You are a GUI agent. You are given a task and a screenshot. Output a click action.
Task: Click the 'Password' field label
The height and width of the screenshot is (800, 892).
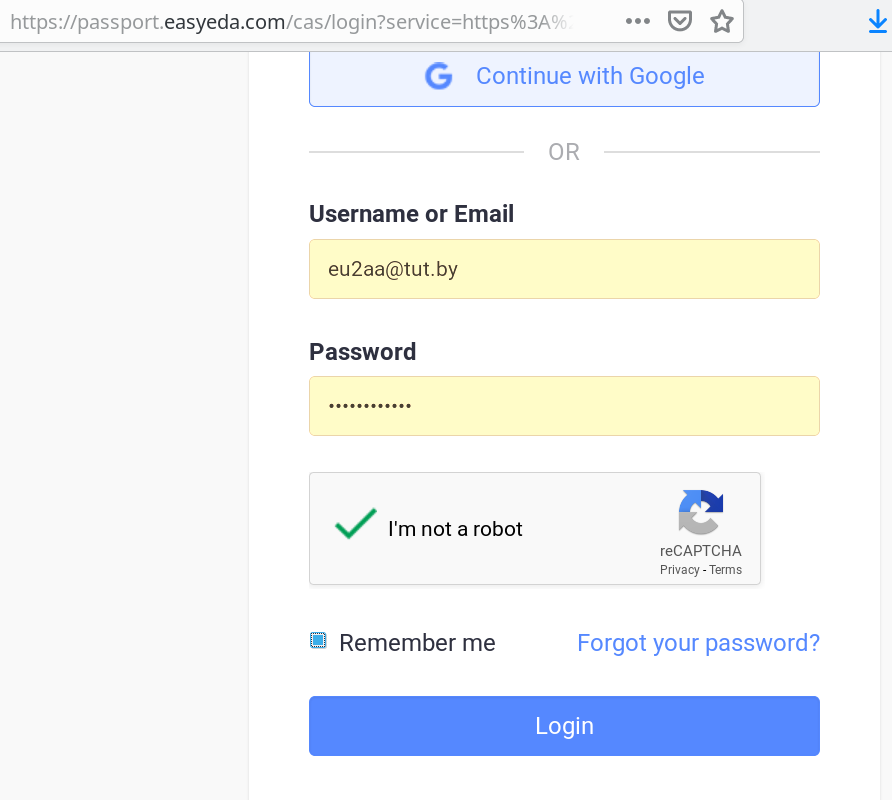(362, 352)
